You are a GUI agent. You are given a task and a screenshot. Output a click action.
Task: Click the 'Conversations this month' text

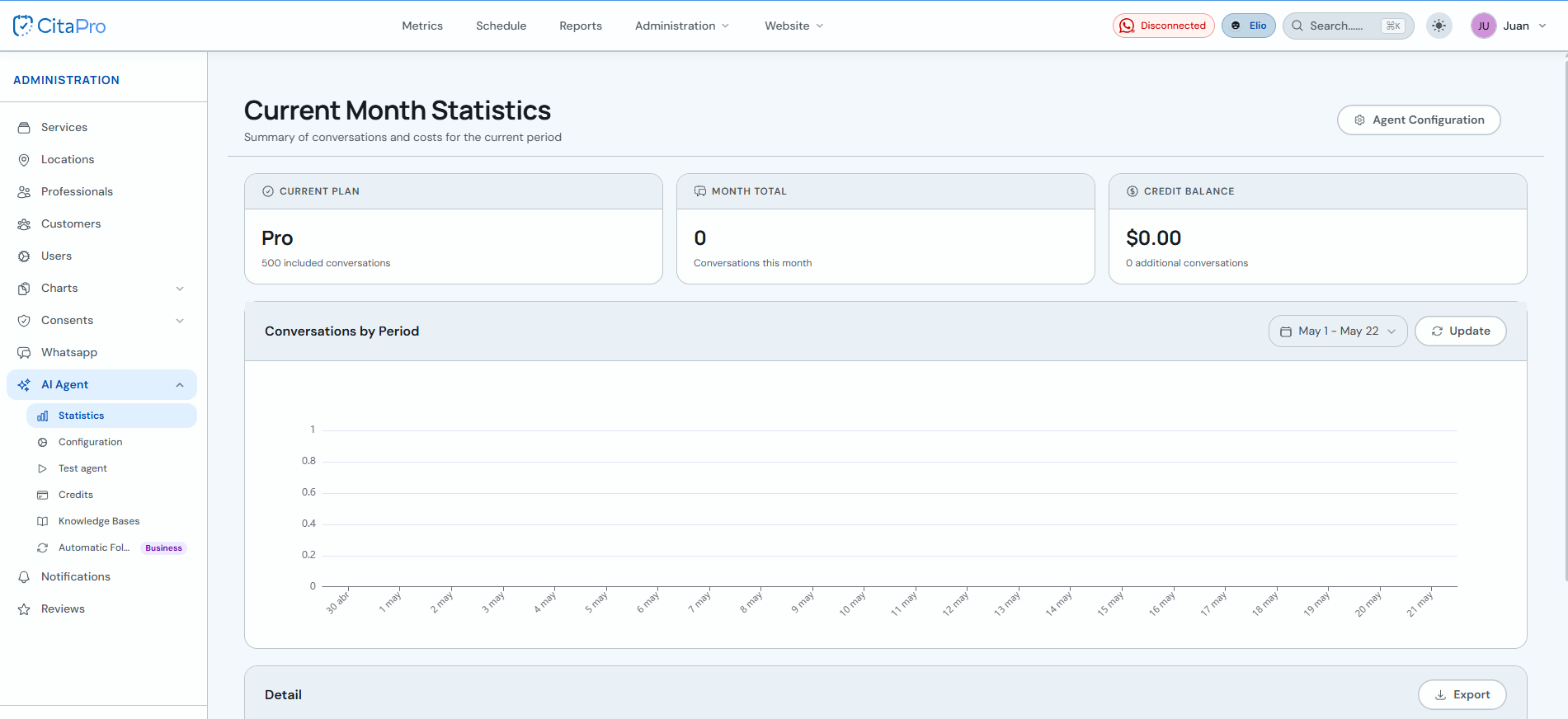pyautogui.click(x=752, y=264)
